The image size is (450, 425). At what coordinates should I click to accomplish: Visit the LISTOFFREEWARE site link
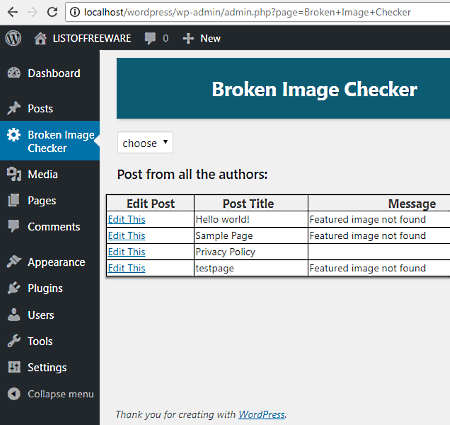coord(92,38)
